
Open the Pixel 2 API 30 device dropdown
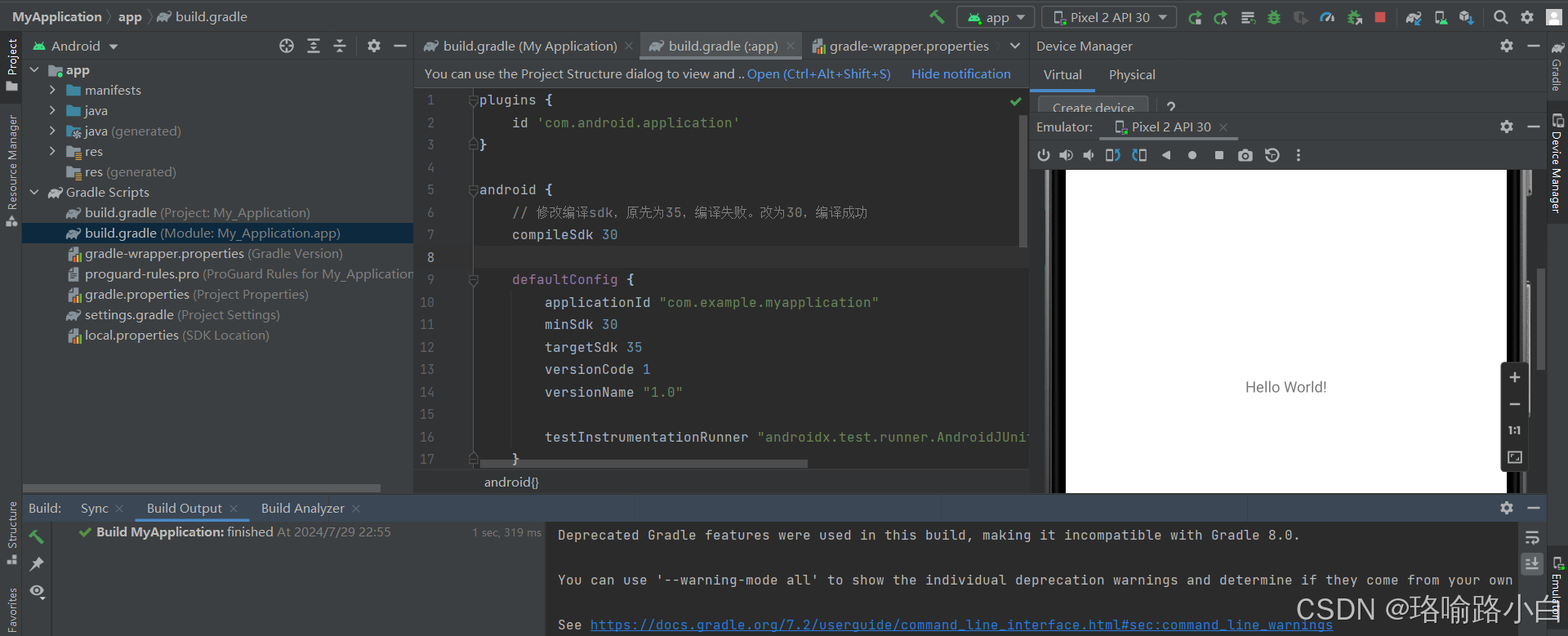coord(1110,17)
